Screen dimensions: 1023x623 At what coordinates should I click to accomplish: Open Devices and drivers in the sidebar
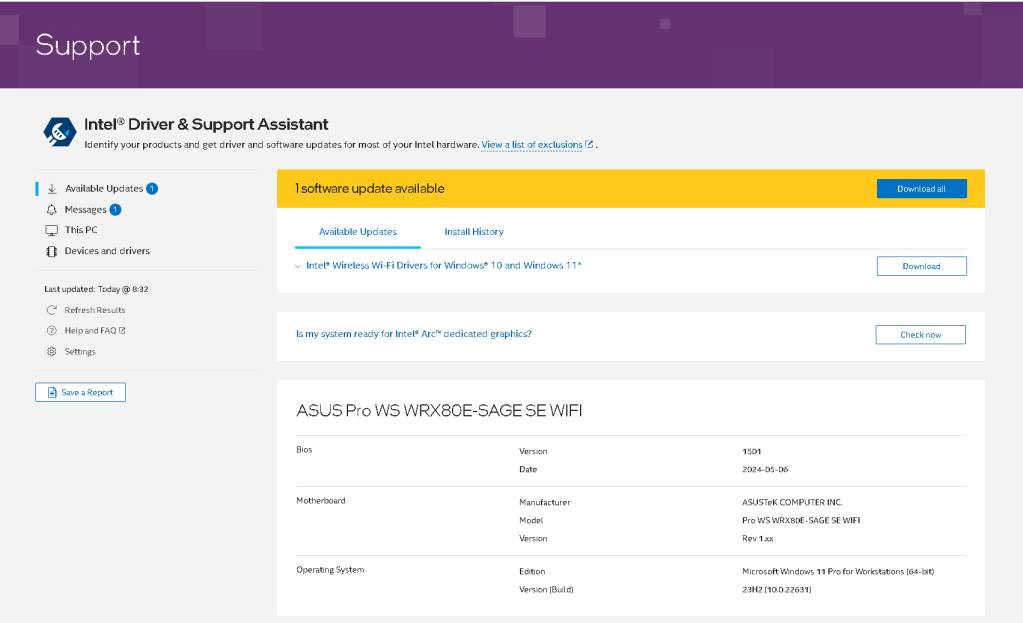tap(107, 251)
